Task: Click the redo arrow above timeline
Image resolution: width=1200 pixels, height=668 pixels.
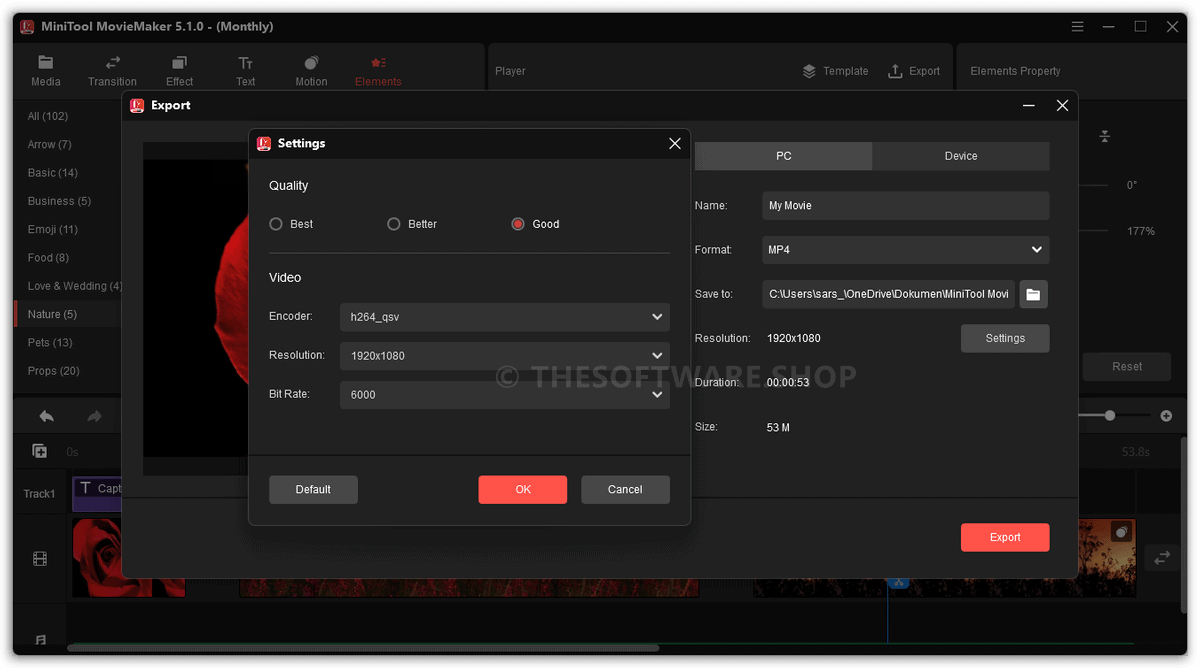Action: click(94, 416)
